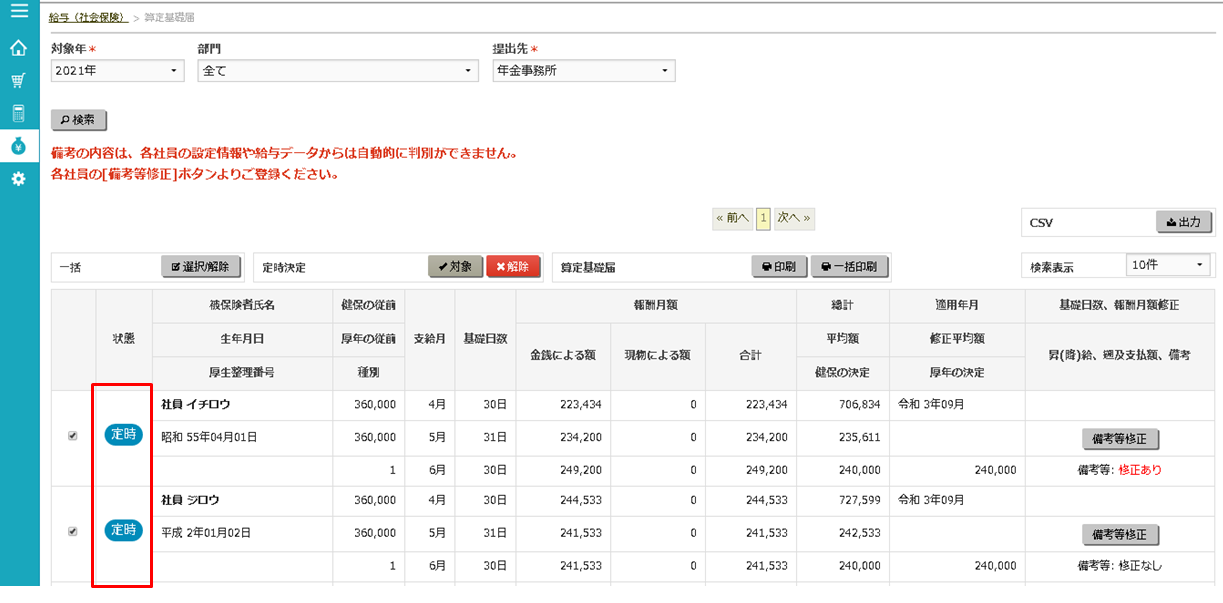
Task: Expand the 部門 dropdown set to 全て
Action: click(x=337, y=70)
